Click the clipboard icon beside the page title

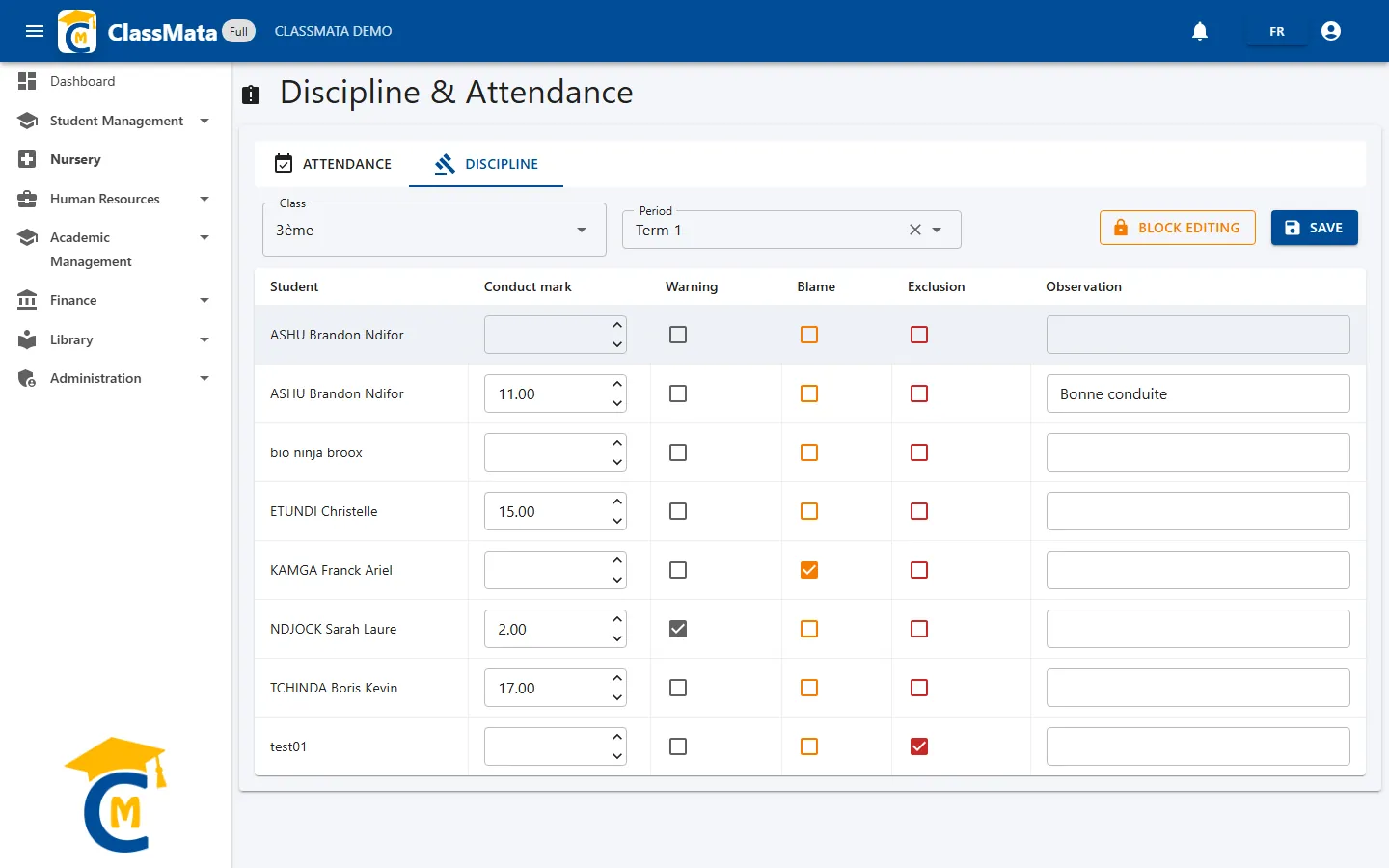click(x=251, y=95)
